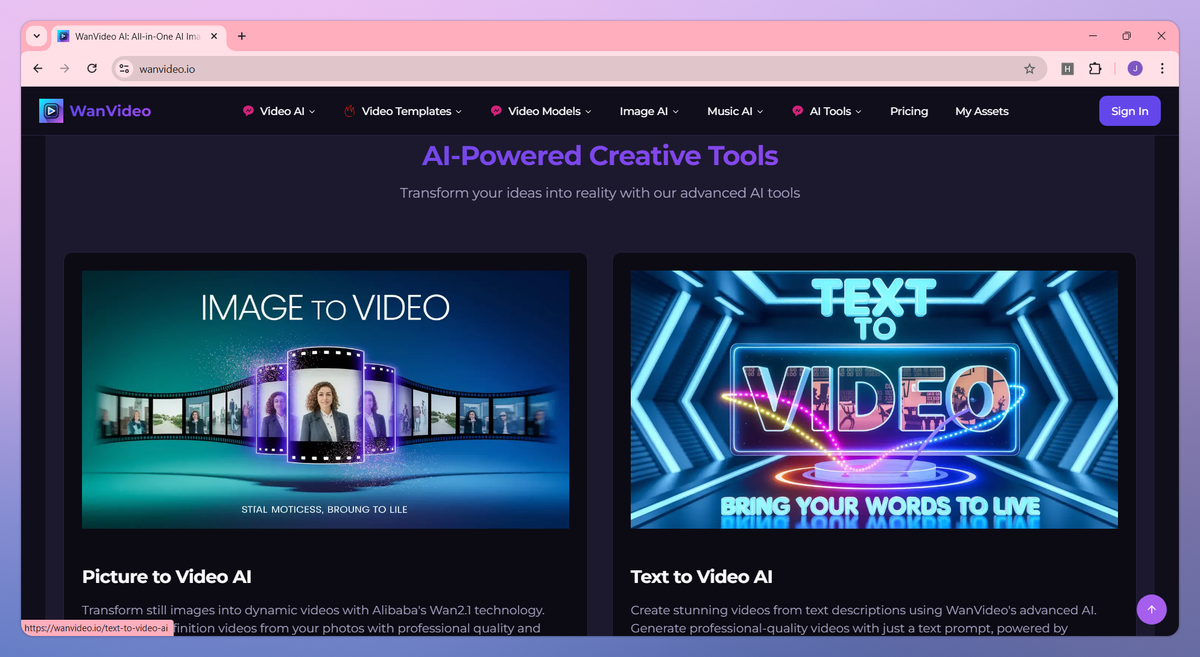Click the scroll-to-top arrow button

(1151, 609)
